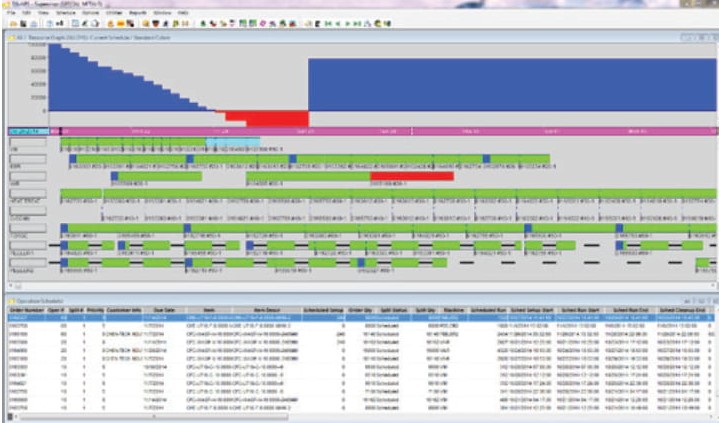Sort by the Item Descr column header
This screenshot has height=423, width=719.
[x=267, y=310]
